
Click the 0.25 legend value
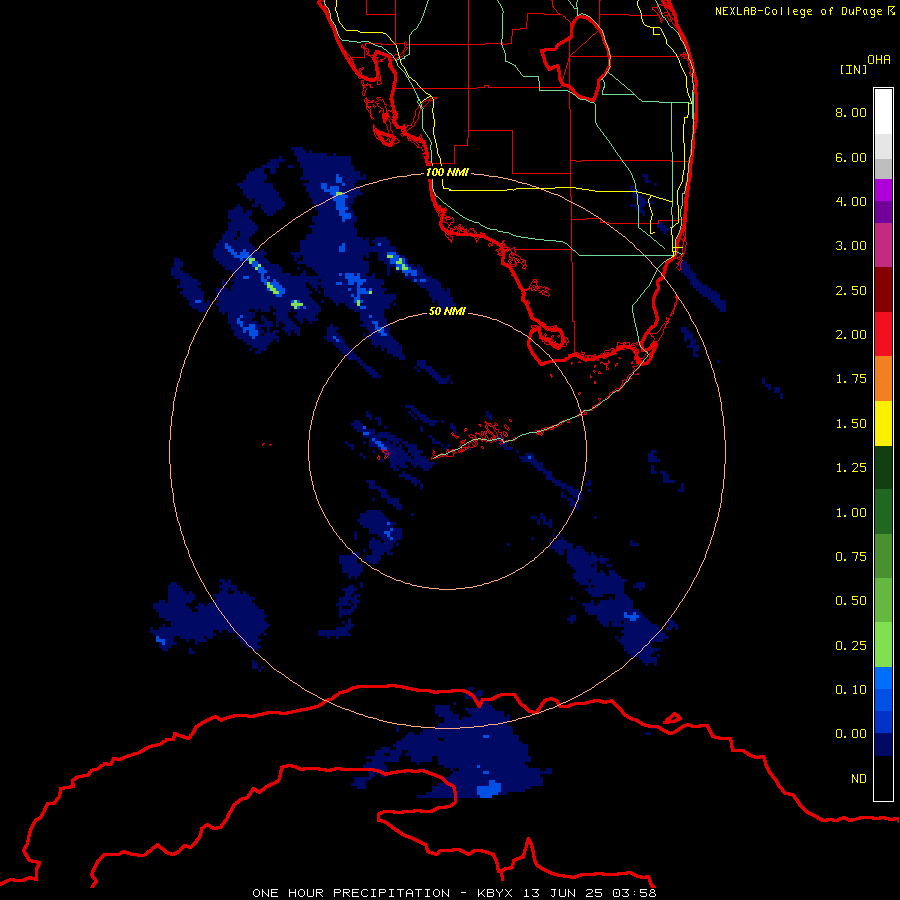[x=851, y=646]
